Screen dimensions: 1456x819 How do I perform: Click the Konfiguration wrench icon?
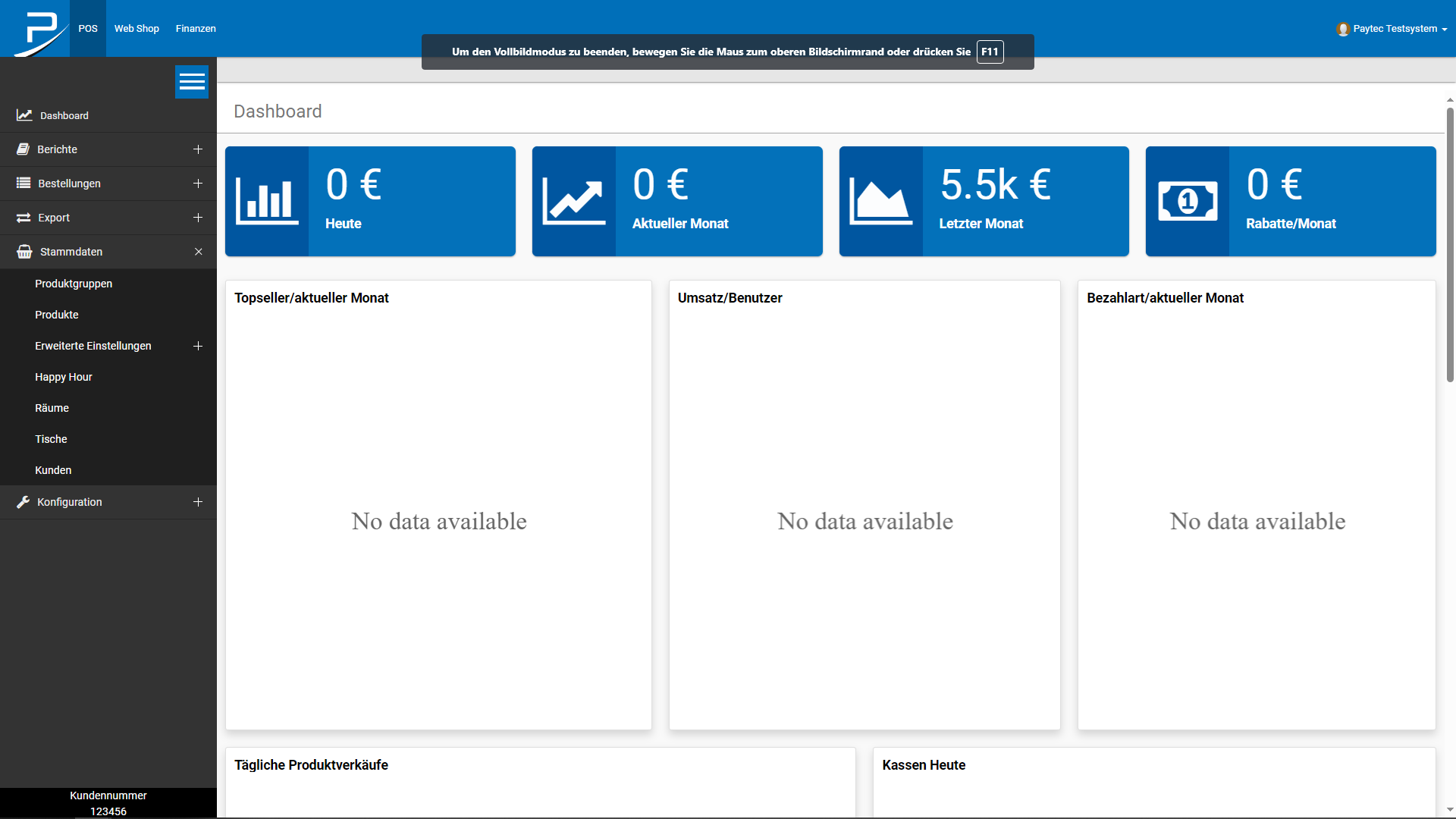click(x=24, y=502)
